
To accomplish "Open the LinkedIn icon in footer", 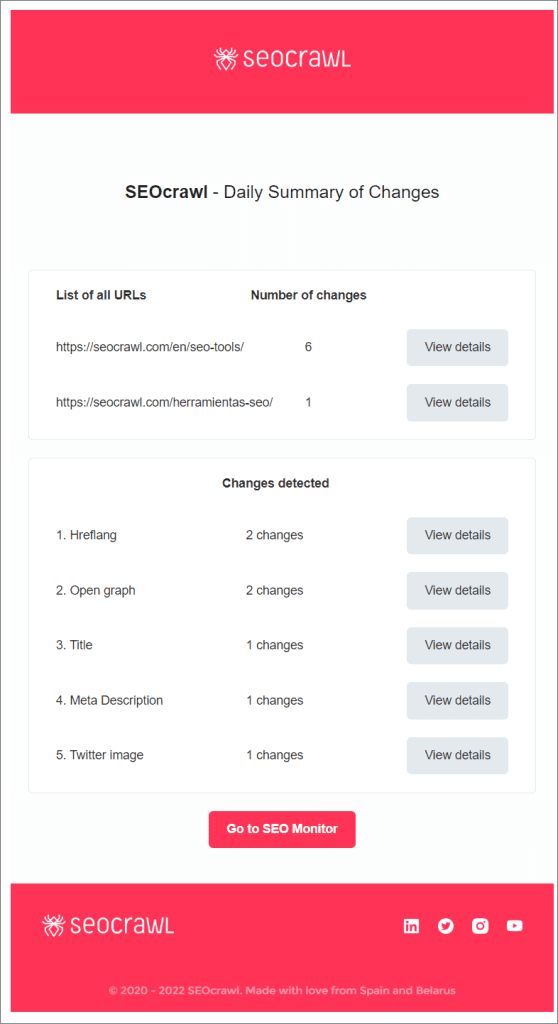I will click(x=411, y=925).
